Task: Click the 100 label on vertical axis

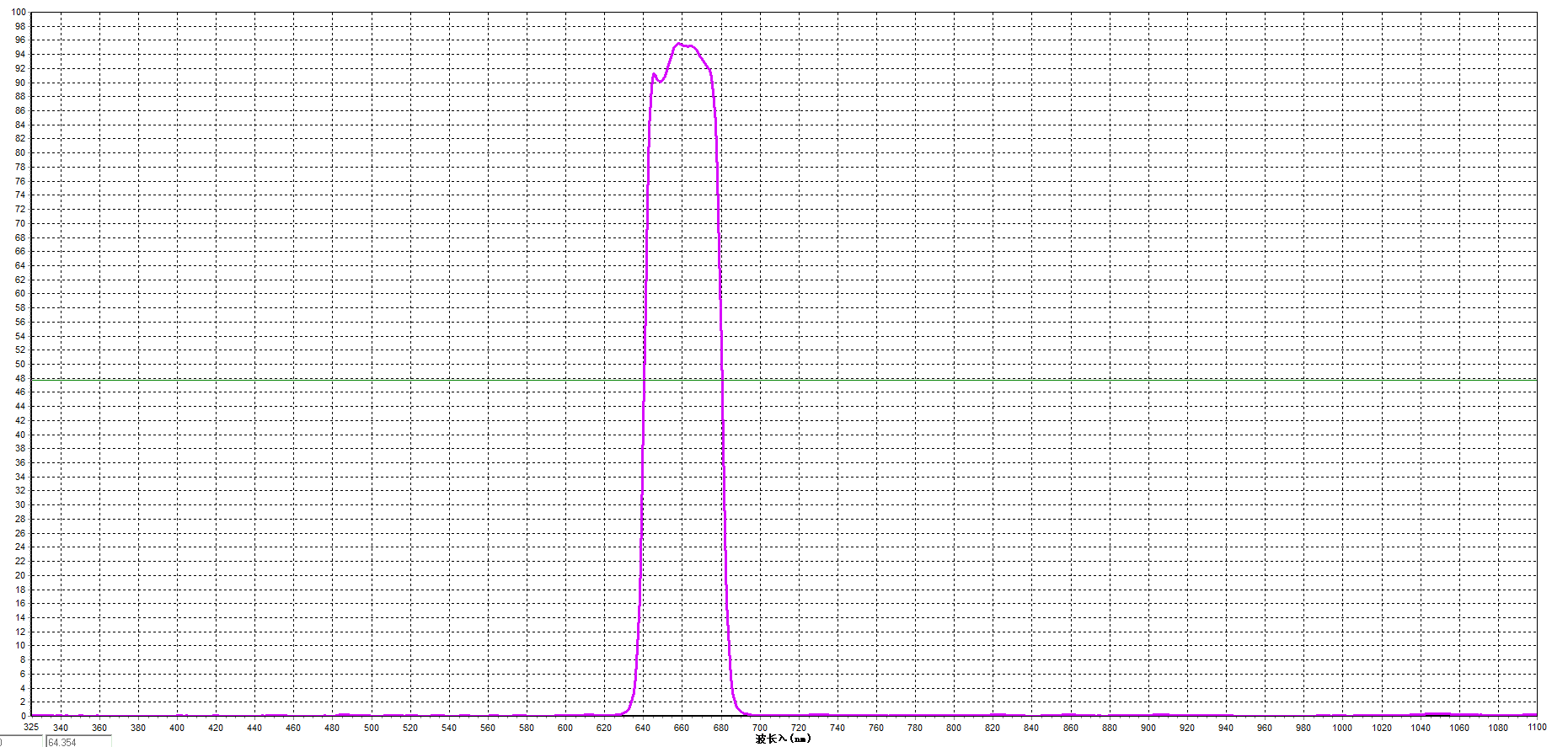Action: [x=19, y=12]
